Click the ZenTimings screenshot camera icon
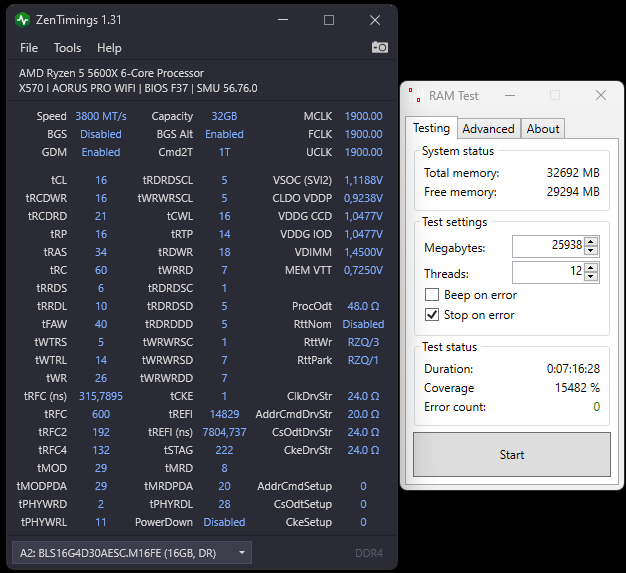This screenshot has width=626, height=573. point(379,48)
